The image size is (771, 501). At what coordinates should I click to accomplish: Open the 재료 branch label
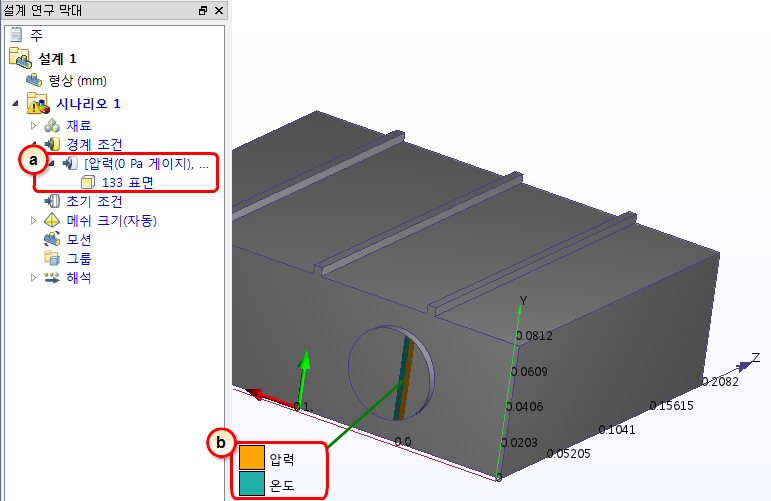pyautogui.click(x=79, y=125)
